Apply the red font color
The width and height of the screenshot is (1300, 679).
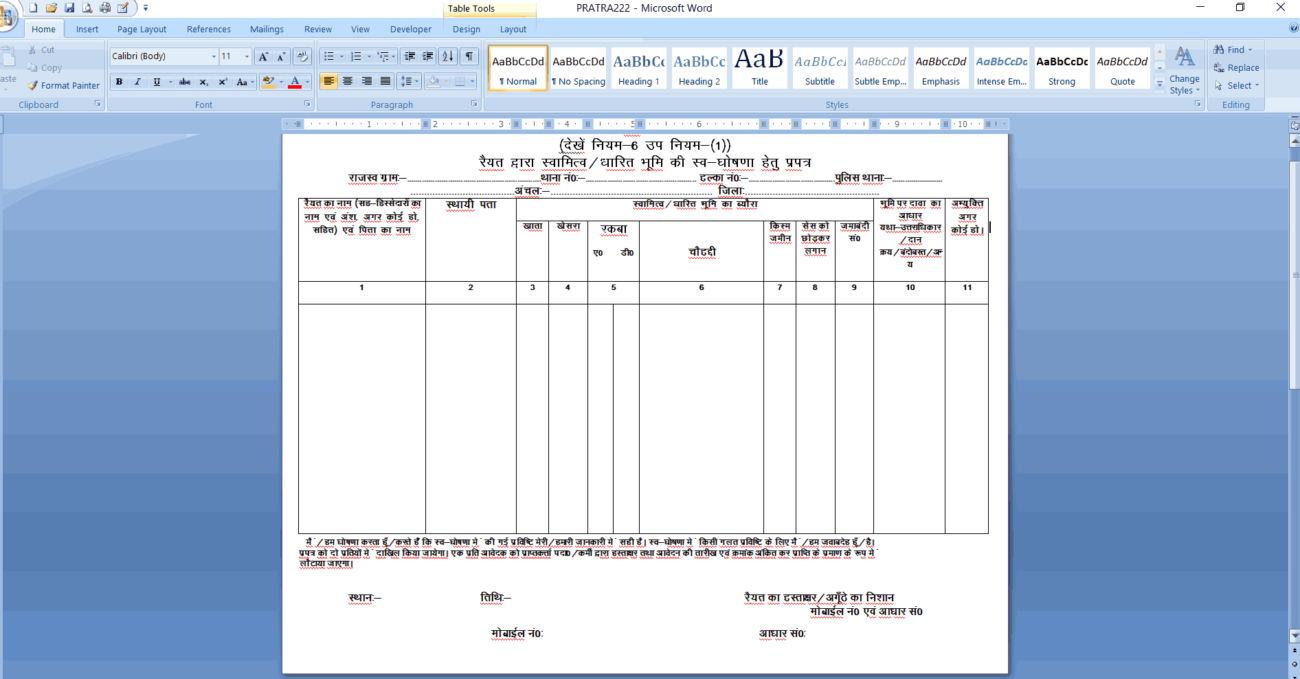[294, 82]
